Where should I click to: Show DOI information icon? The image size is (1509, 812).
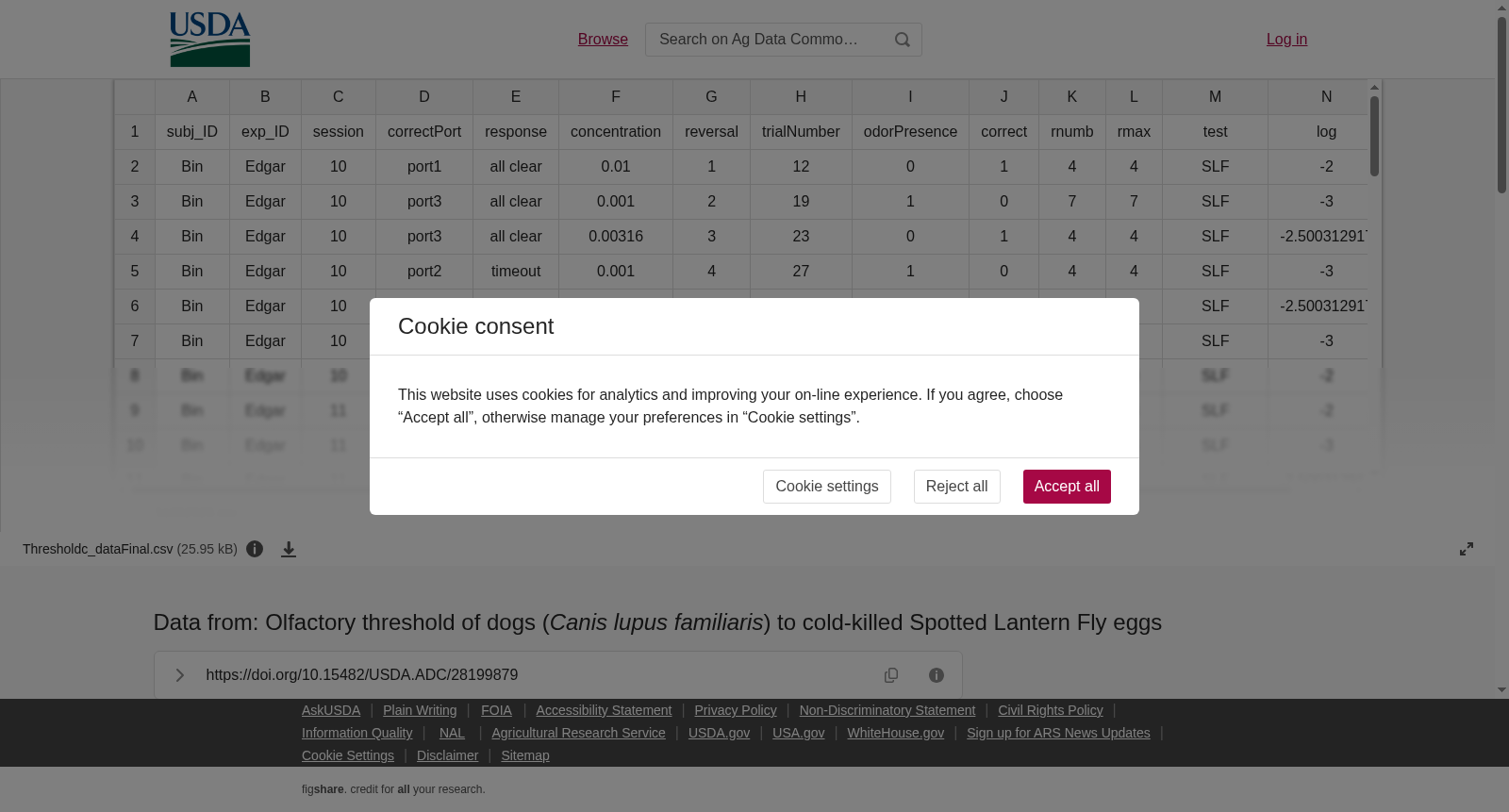937,675
